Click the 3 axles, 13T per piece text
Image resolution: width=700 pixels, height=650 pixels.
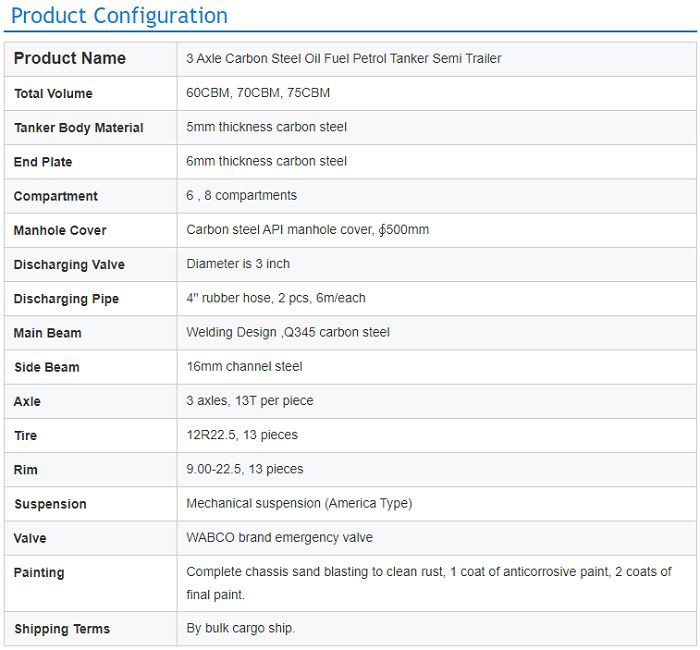(x=249, y=401)
